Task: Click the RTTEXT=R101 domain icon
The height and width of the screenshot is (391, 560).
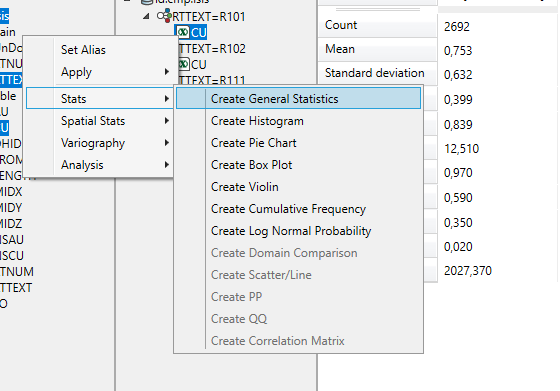Action: pyautogui.click(x=164, y=16)
